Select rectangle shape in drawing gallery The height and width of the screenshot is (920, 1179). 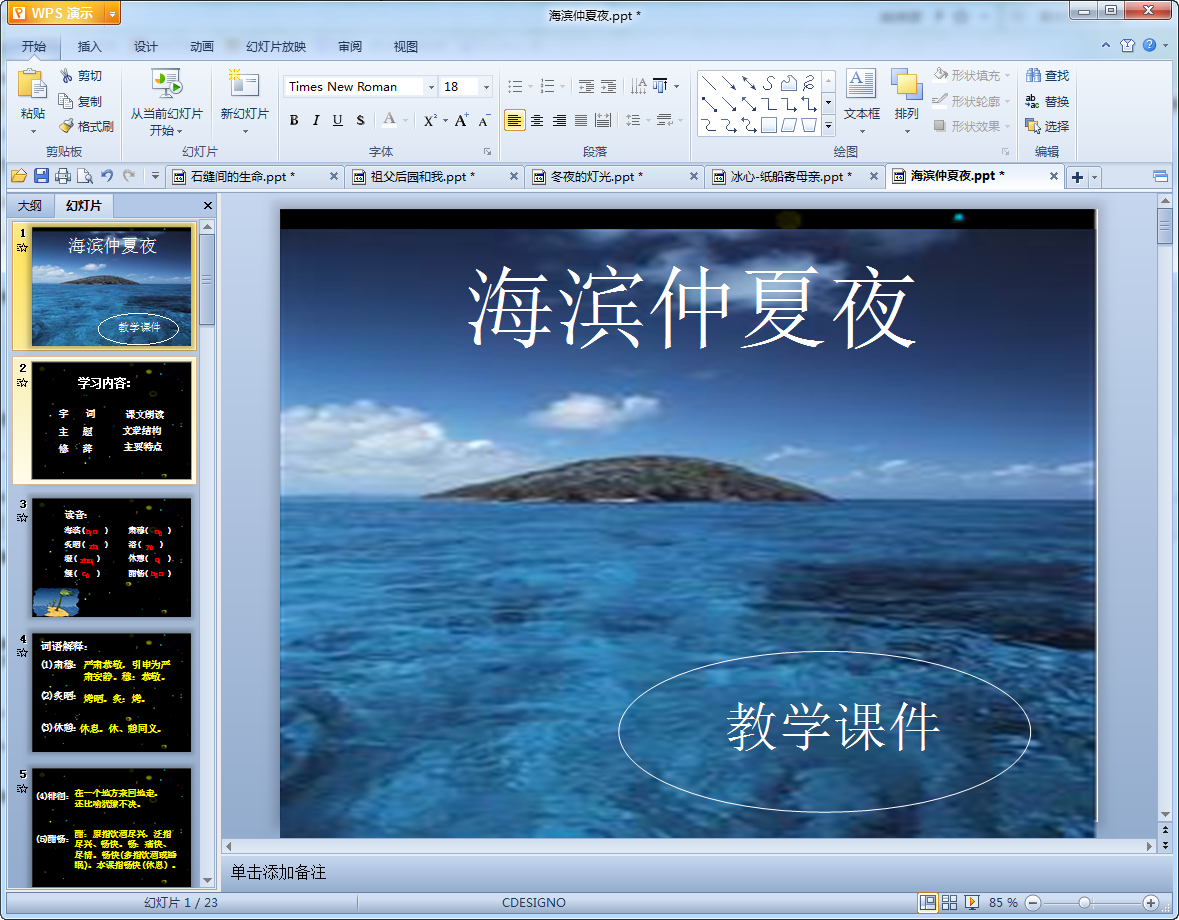pos(768,125)
